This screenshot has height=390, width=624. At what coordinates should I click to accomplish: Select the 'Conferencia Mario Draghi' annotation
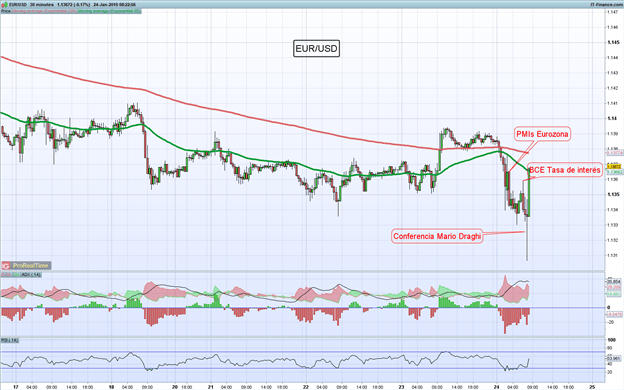[437, 236]
